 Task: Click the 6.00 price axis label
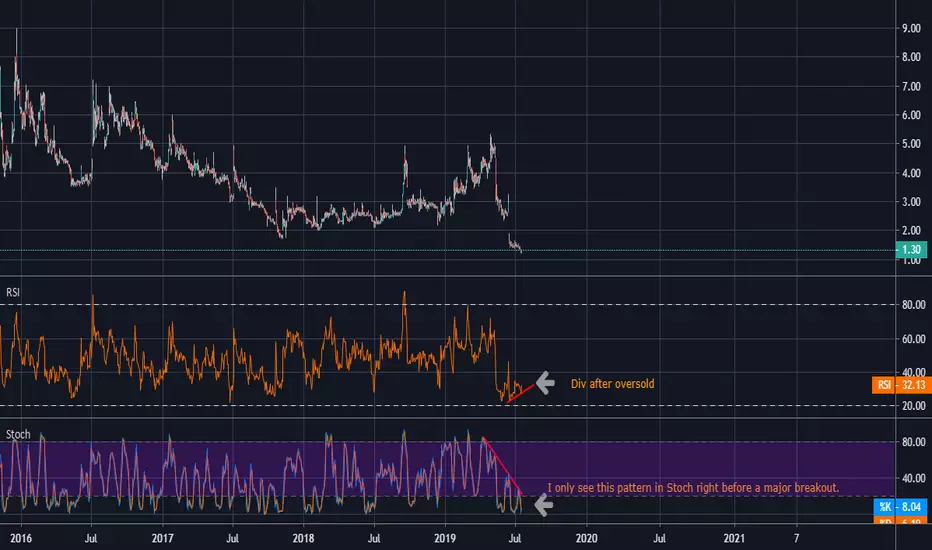click(x=911, y=115)
